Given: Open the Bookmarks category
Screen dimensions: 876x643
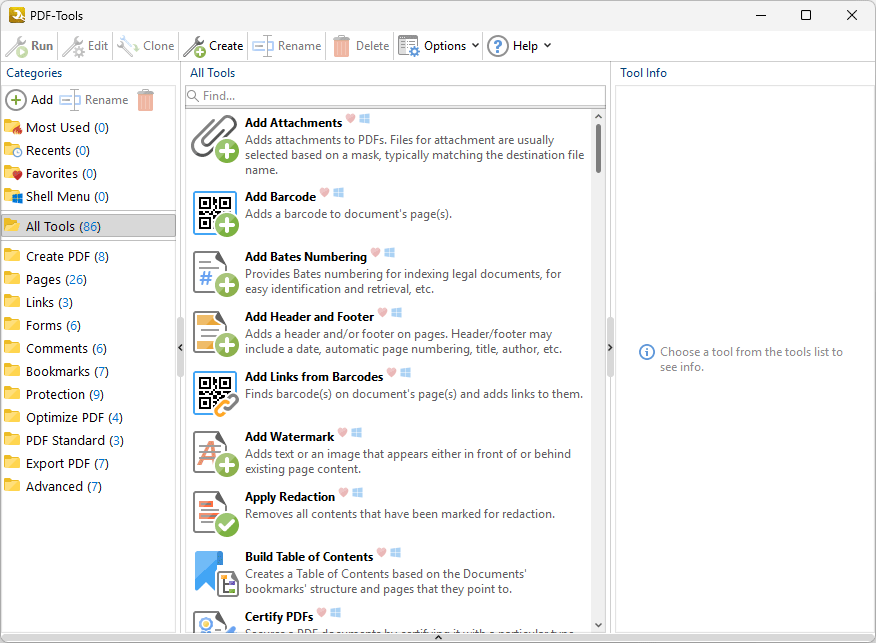Looking at the screenshot, I should pyautogui.click(x=88, y=371).
